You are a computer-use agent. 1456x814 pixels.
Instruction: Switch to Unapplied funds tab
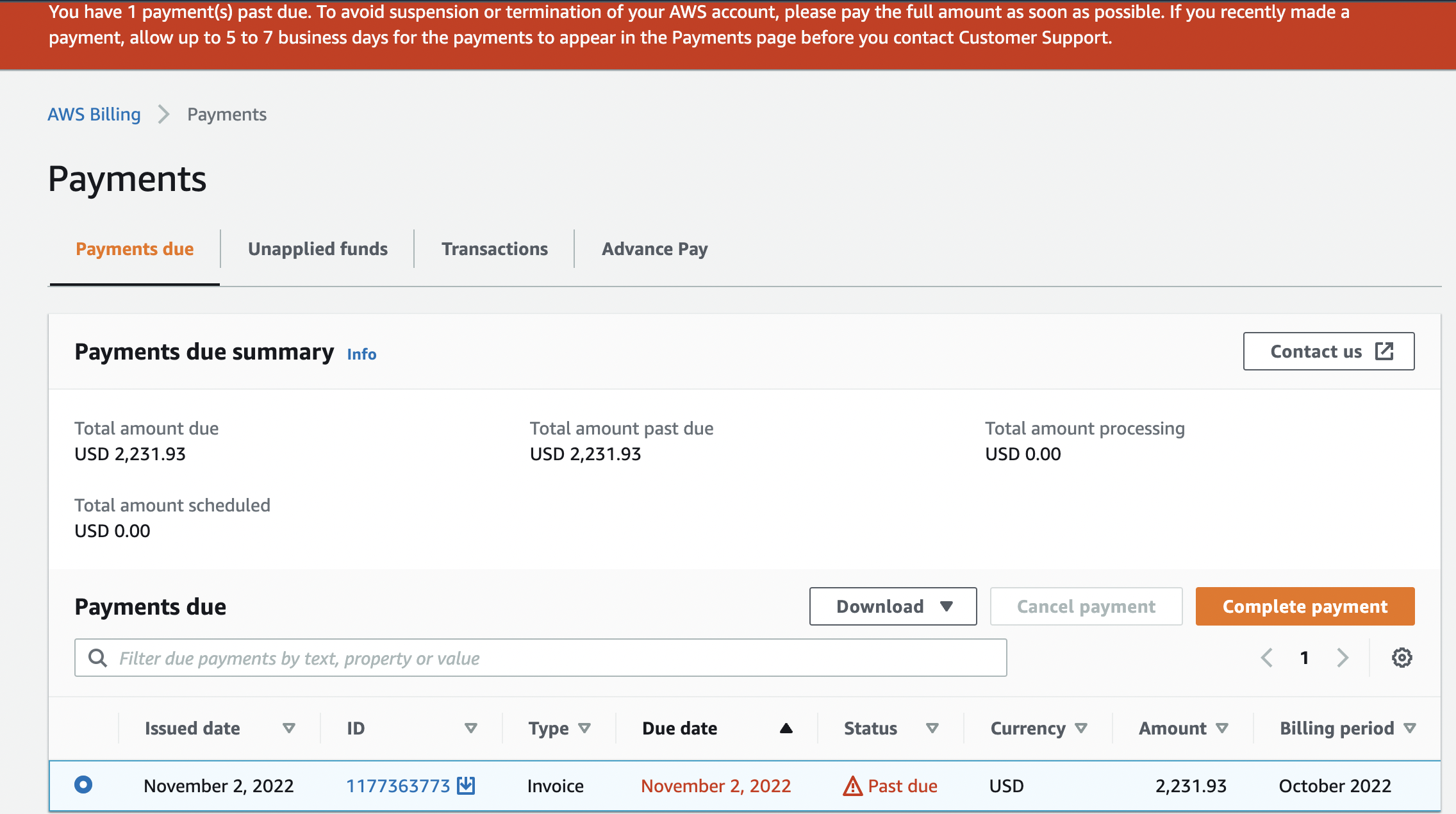tap(318, 249)
